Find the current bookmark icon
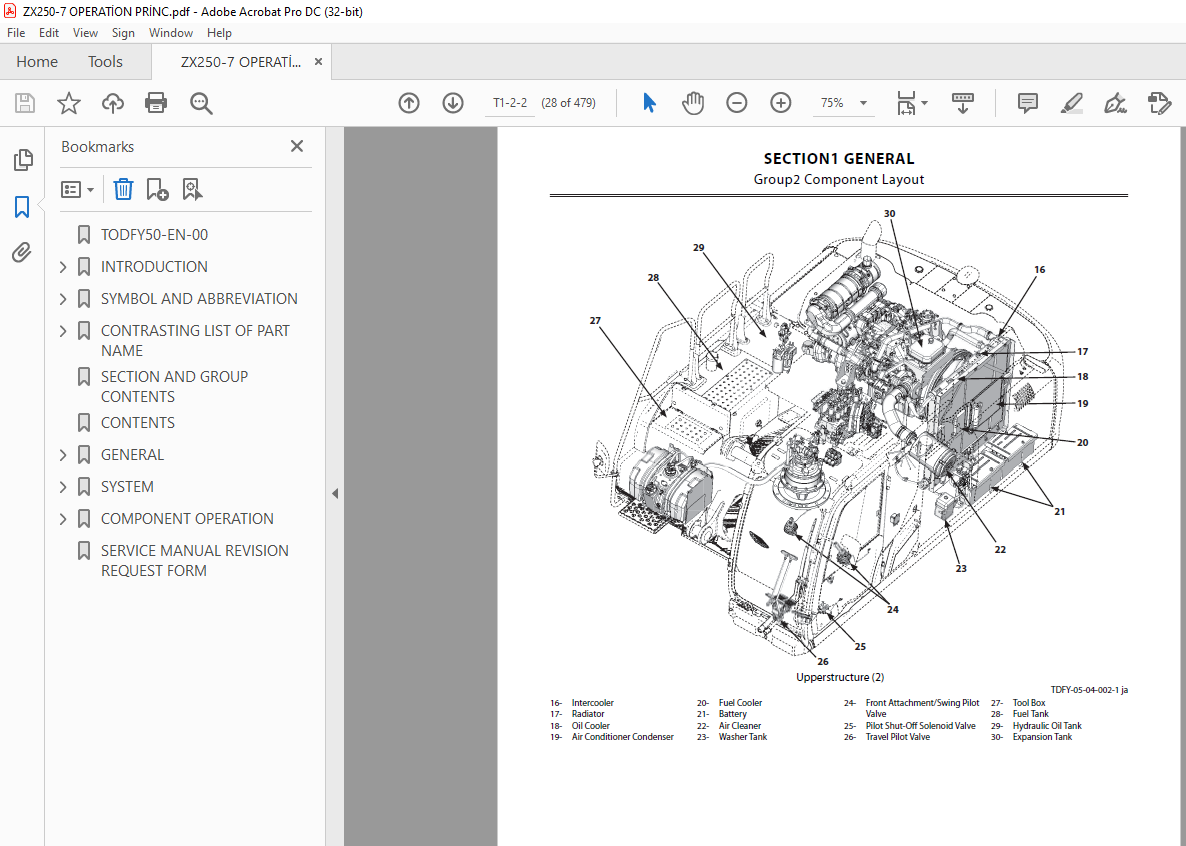 pyautogui.click(x=192, y=189)
